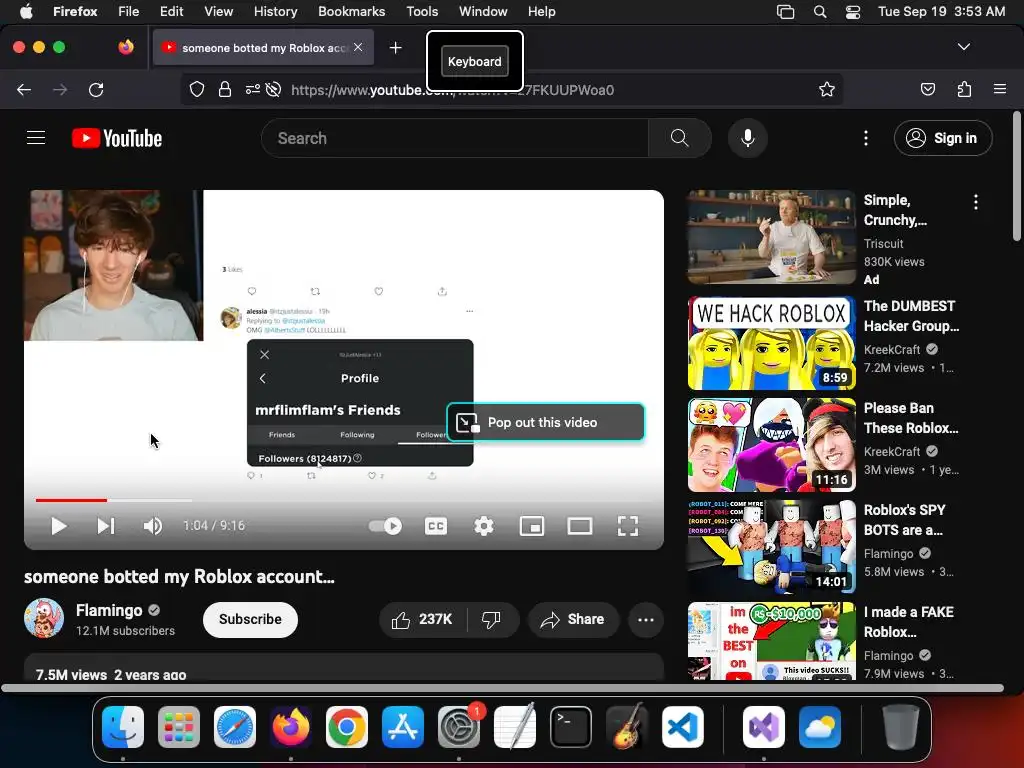Open Terminal from the dock
The height and width of the screenshot is (768, 1024).
point(571,727)
